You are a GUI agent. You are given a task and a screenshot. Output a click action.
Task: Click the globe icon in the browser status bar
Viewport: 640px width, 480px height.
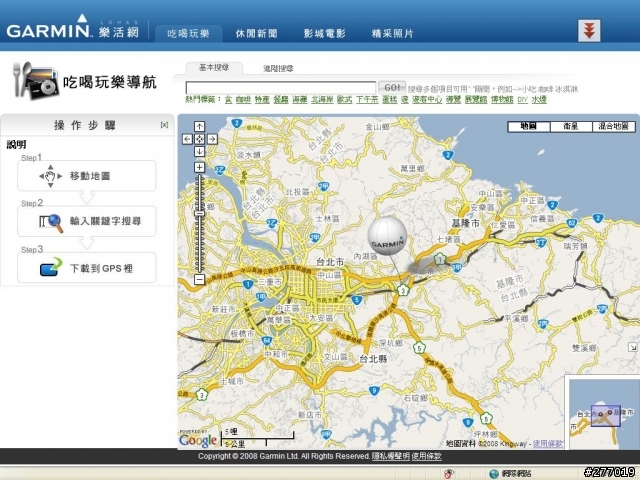[494, 473]
